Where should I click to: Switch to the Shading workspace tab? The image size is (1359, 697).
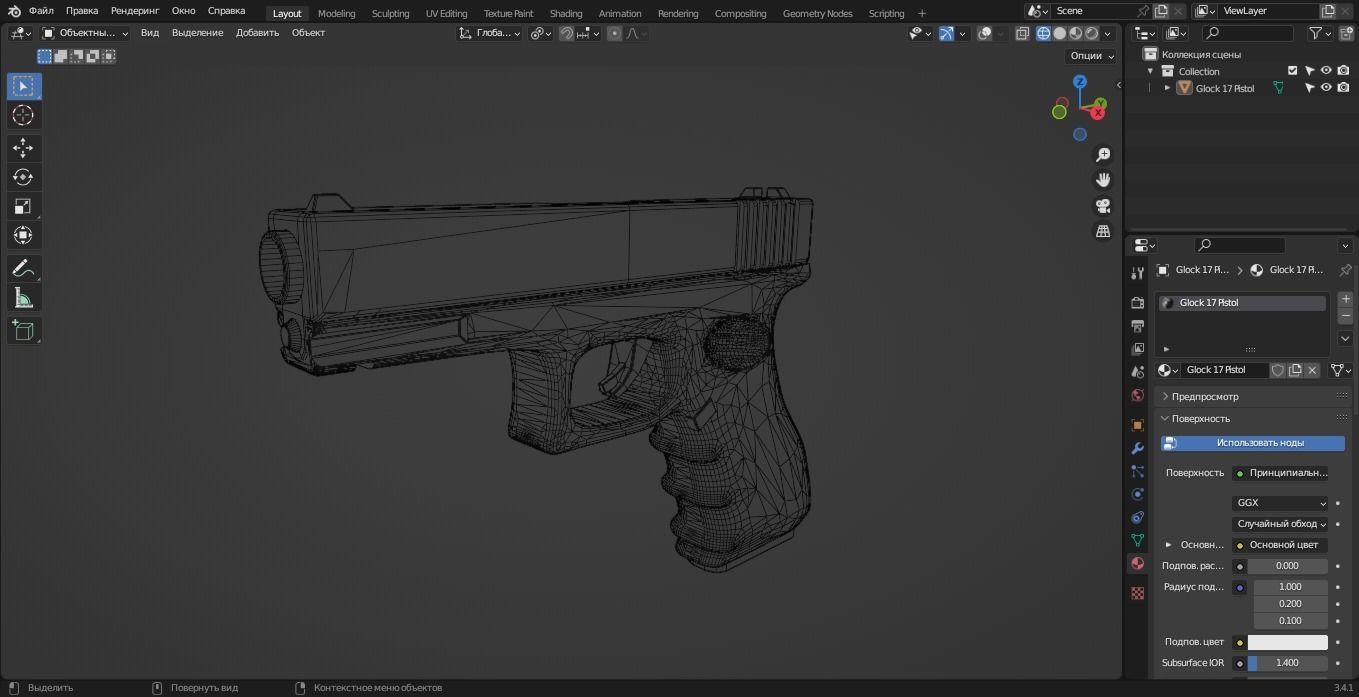tap(565, 13)
